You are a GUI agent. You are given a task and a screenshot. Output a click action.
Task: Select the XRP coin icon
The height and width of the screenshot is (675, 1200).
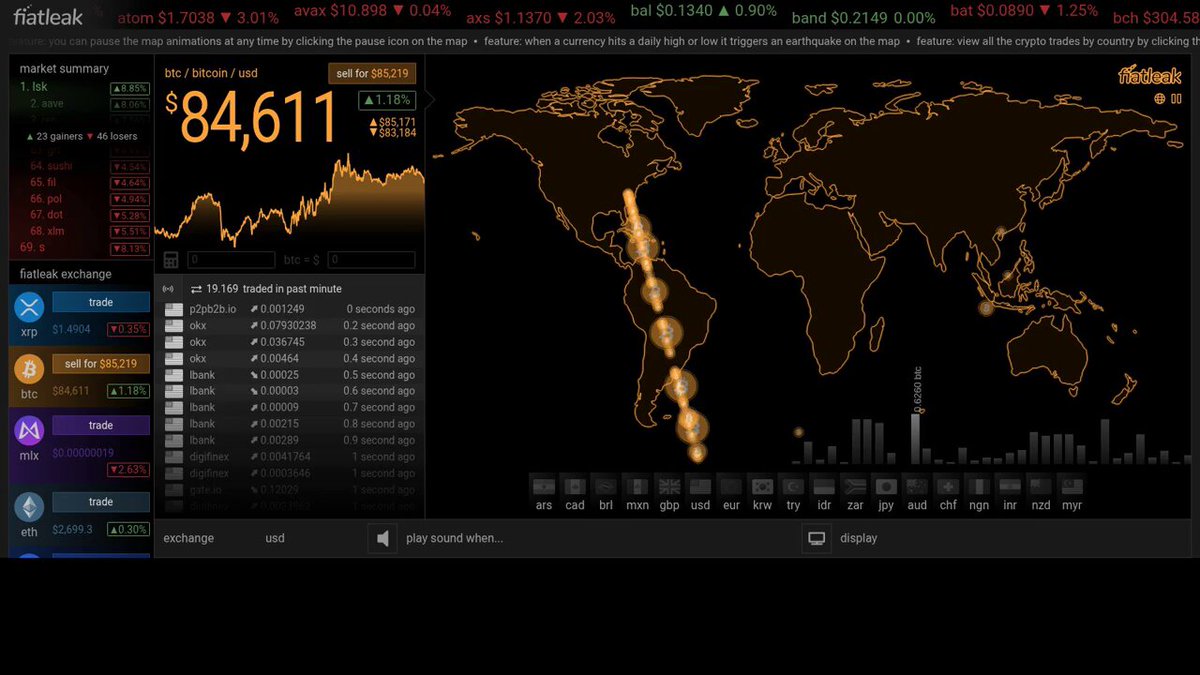[29, 308]
